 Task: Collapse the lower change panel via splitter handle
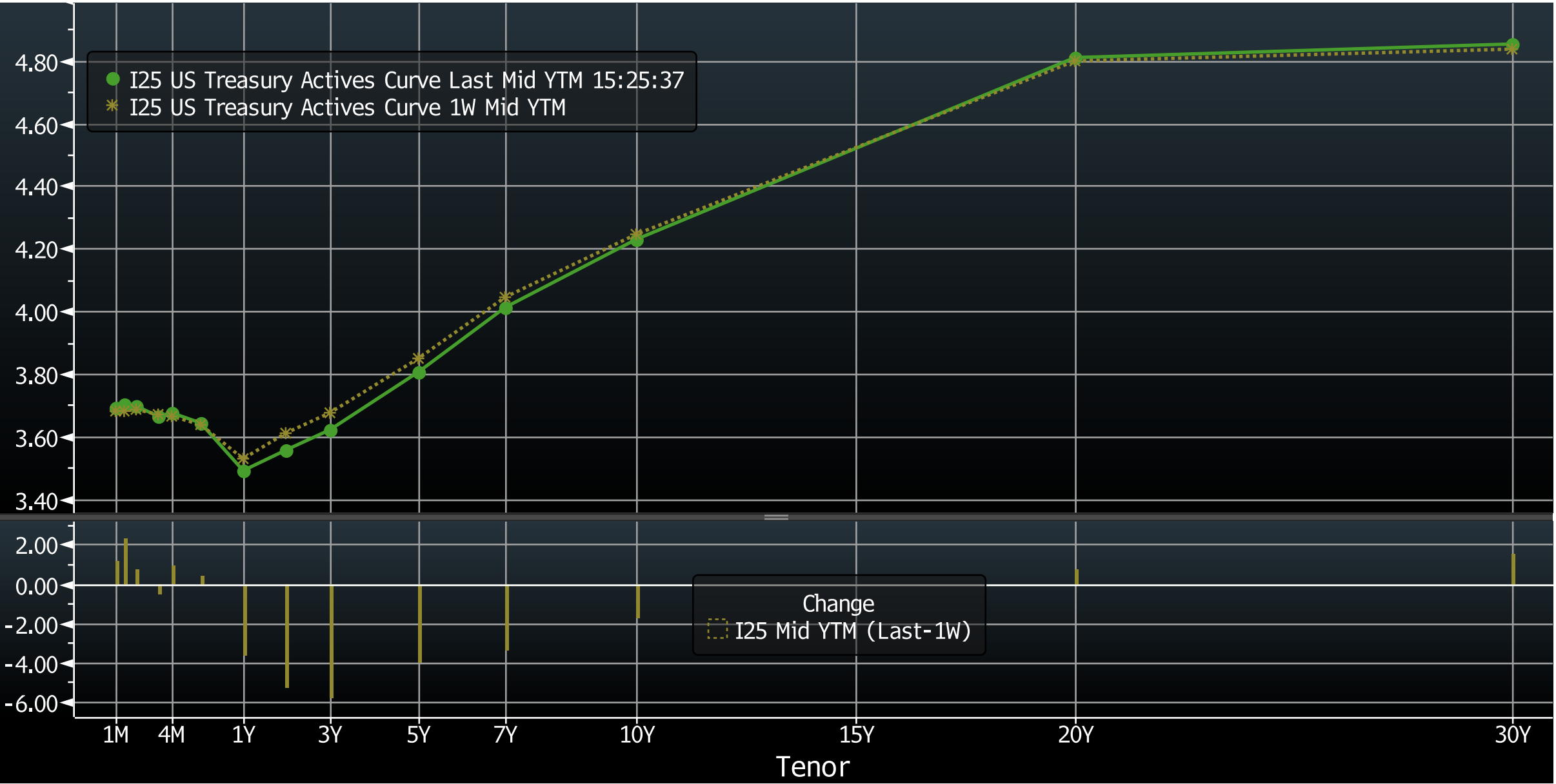[x=777, y=516]
